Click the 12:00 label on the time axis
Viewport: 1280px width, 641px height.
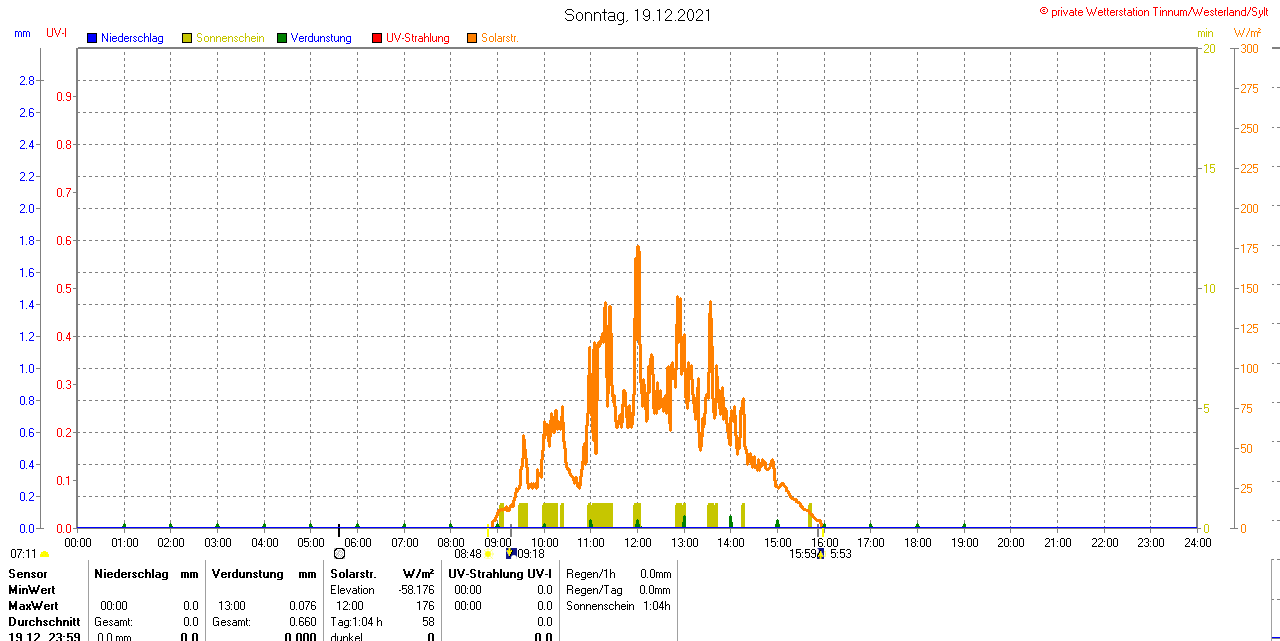pos(638,543)
